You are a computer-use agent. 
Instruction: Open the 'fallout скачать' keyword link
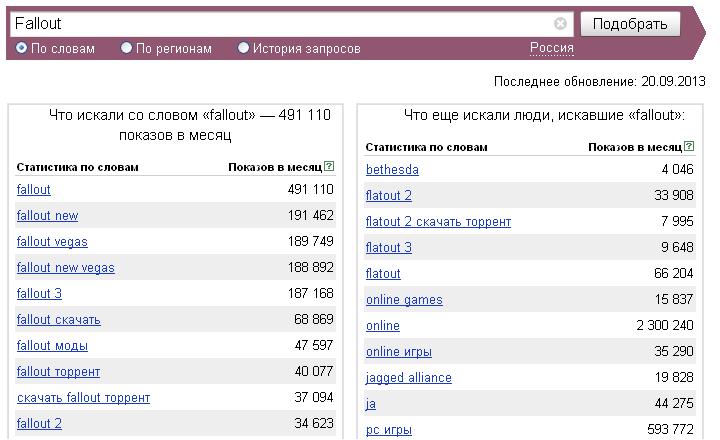pos(58,320)
